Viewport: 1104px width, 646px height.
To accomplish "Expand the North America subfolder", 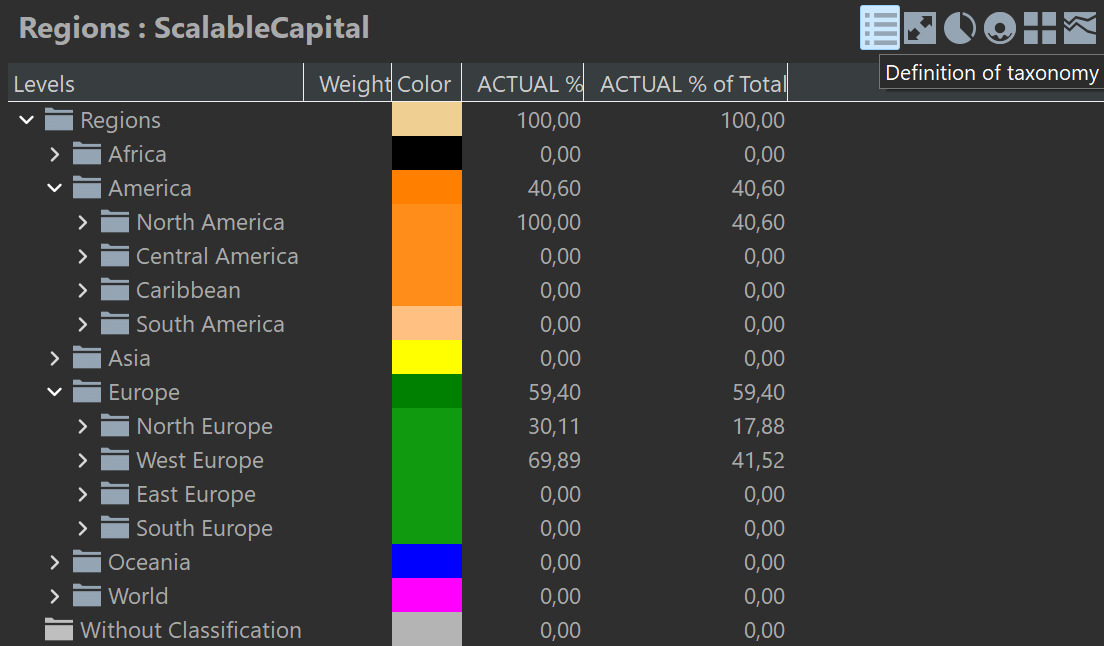I will (82, 222).
